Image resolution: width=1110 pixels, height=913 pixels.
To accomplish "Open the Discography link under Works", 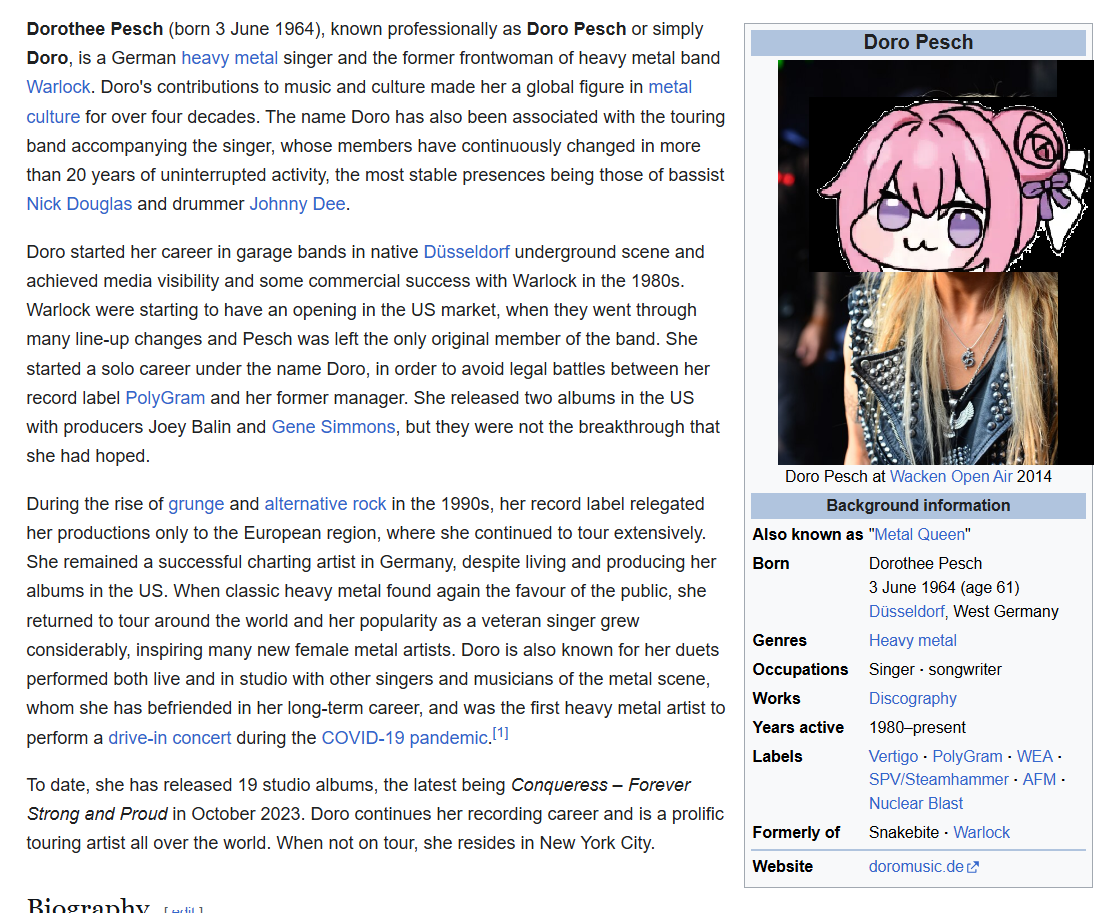I will tap(912, 699).
